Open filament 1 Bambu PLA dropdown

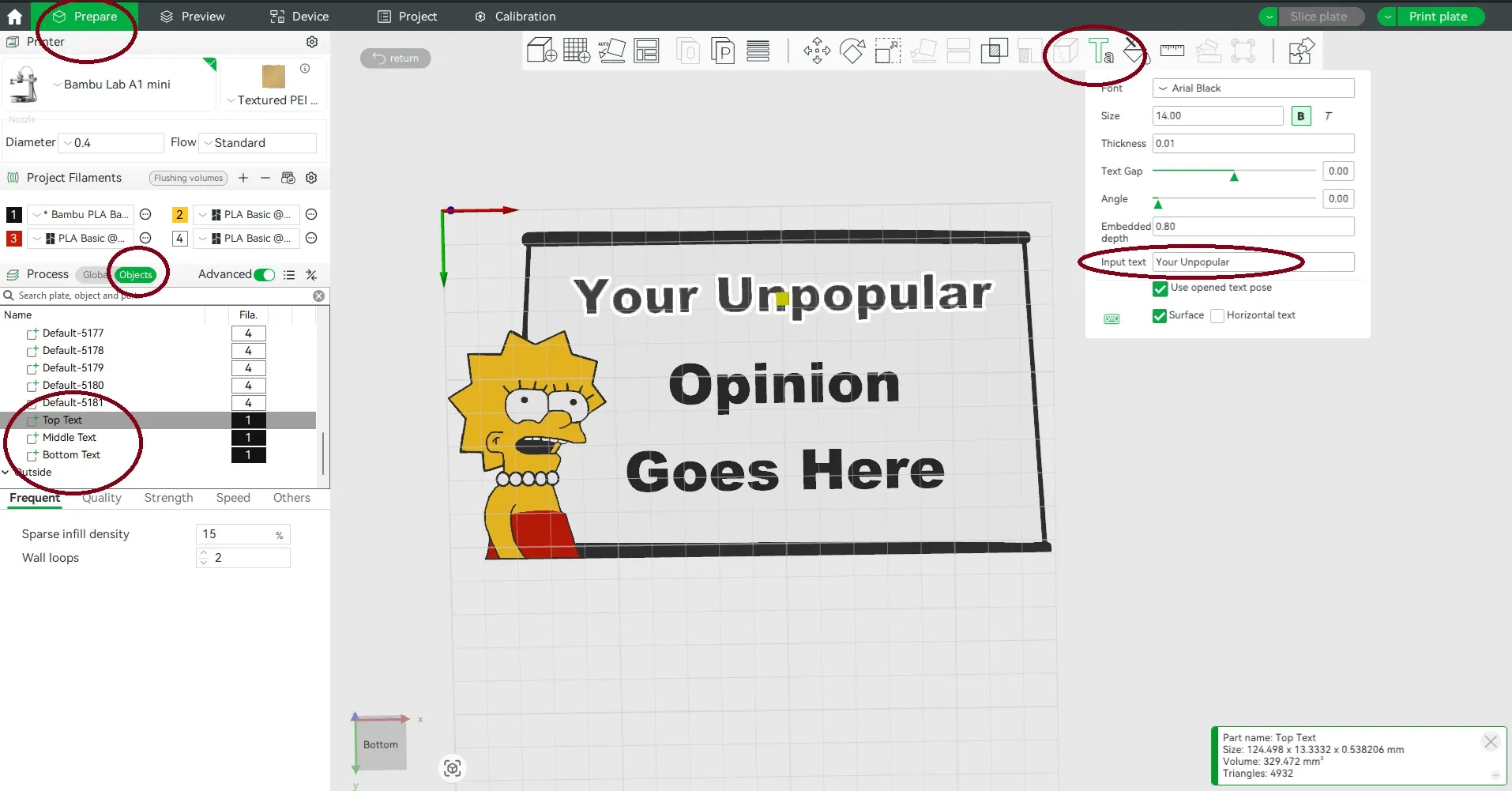pos(81,214)
